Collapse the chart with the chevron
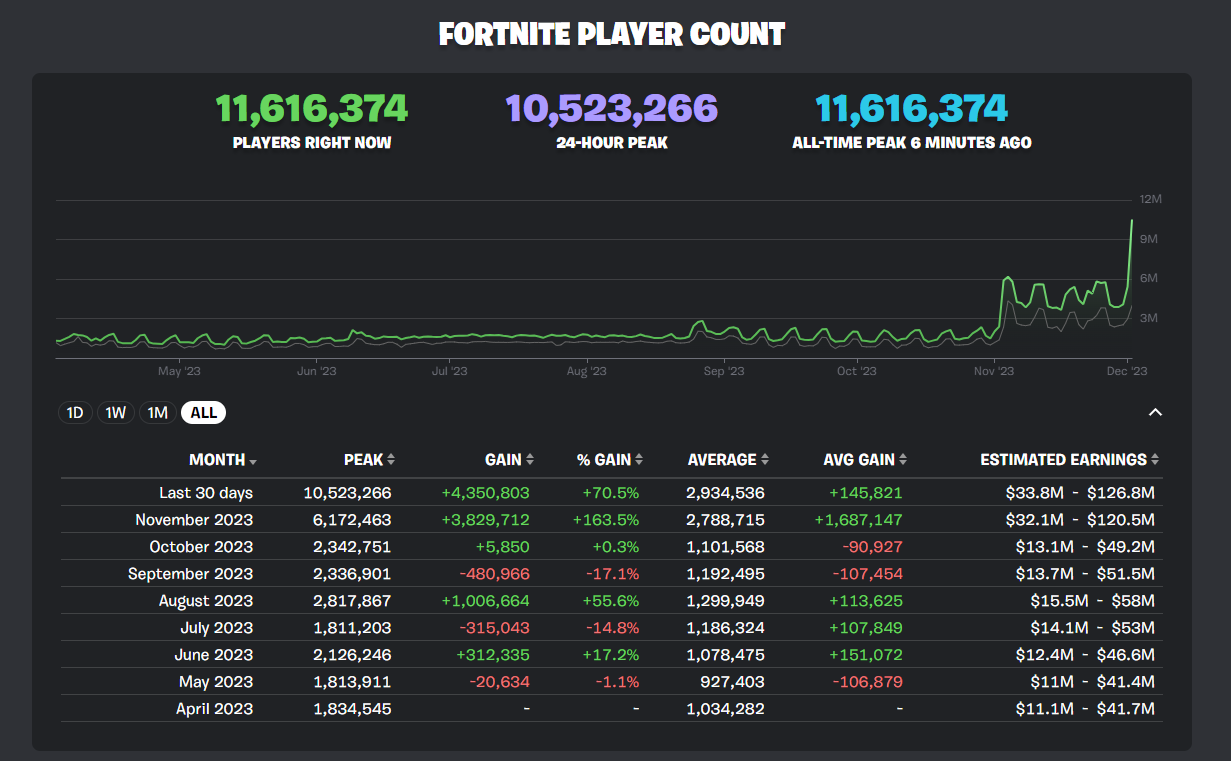 pyautogui.click(x=1155, y=412)
